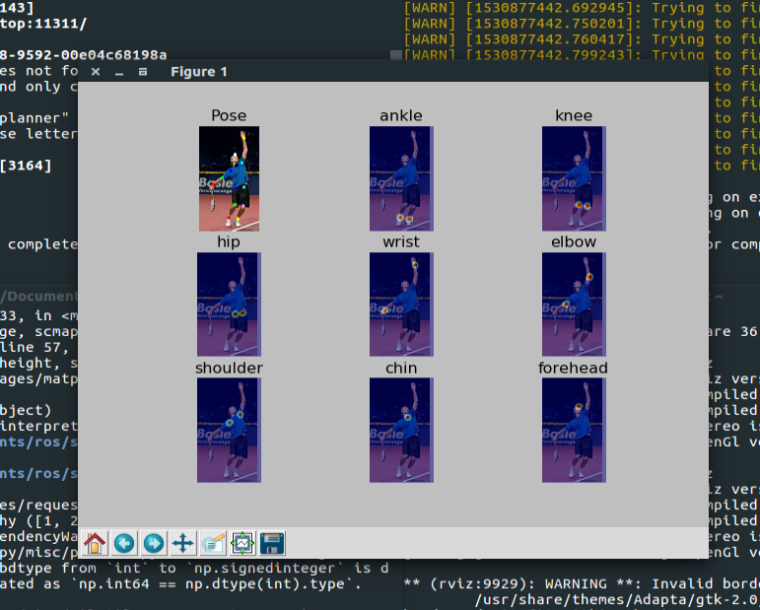Go back to the previous view

124,543
